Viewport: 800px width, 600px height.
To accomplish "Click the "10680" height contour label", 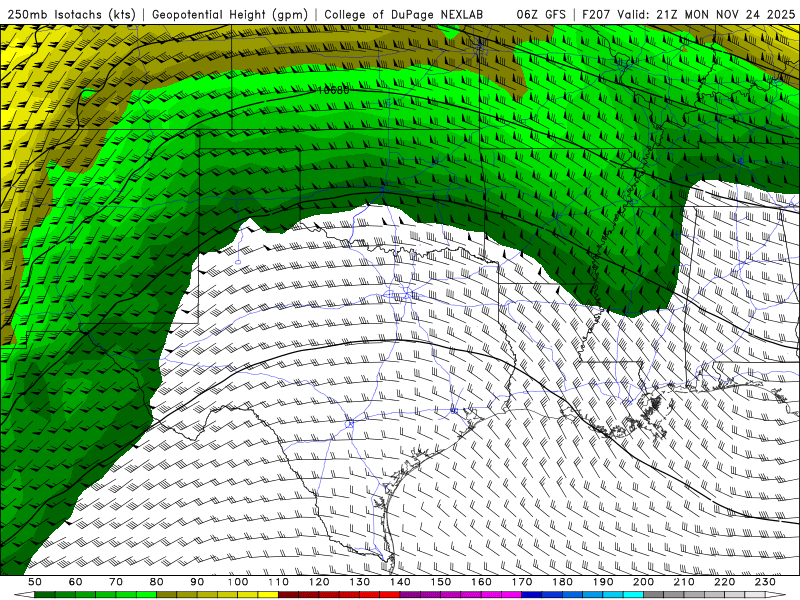I will (333, 90).
